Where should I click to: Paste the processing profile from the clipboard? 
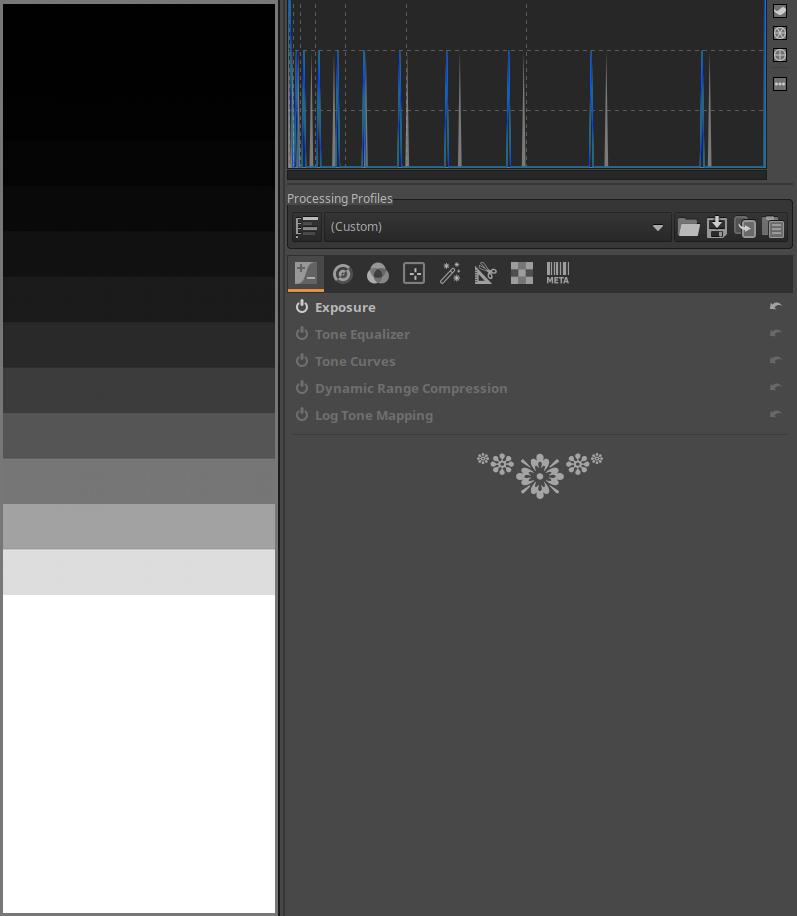coord(773,228)
